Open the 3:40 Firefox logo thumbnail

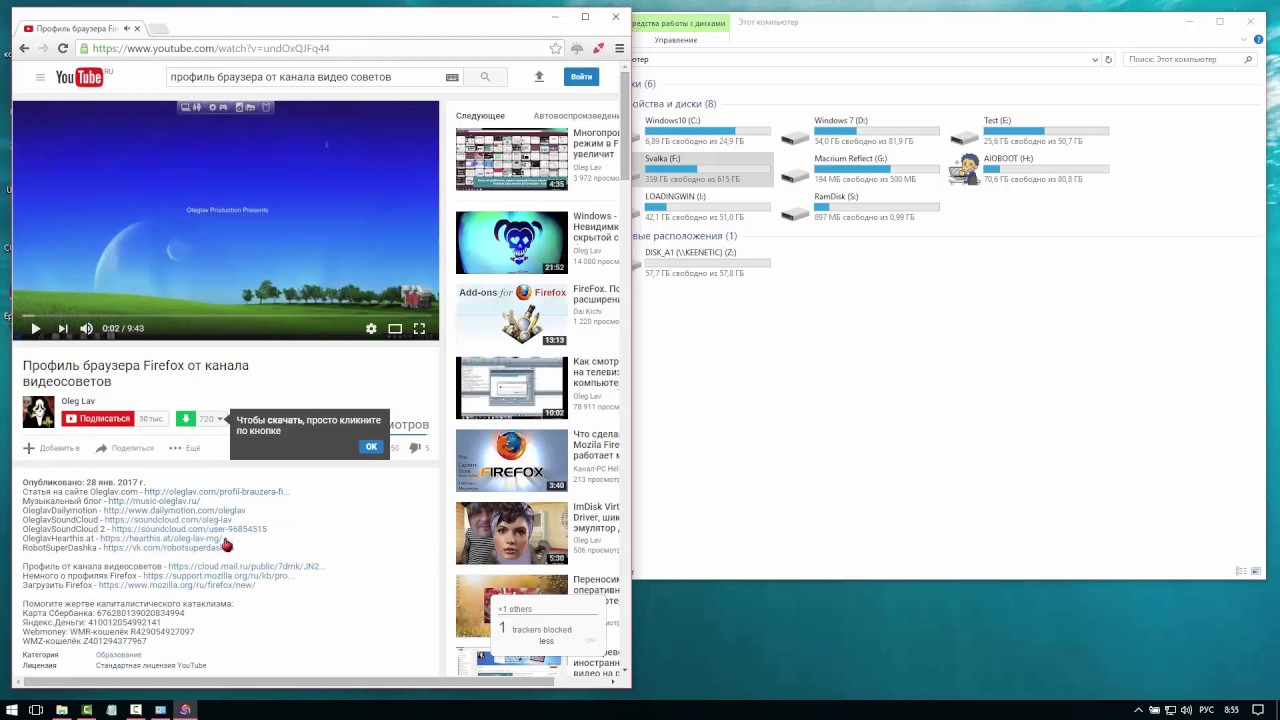click(x=511, y=460)
